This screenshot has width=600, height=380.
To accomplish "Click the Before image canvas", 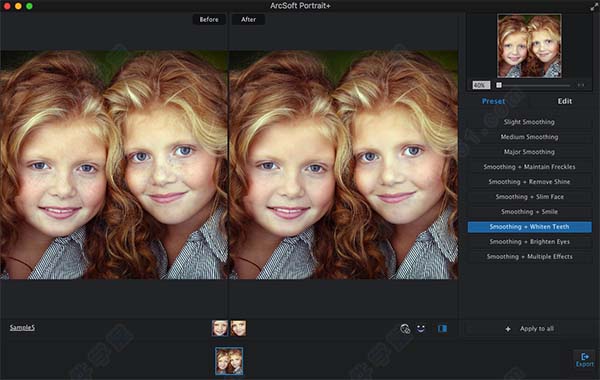I will (114, 165).
